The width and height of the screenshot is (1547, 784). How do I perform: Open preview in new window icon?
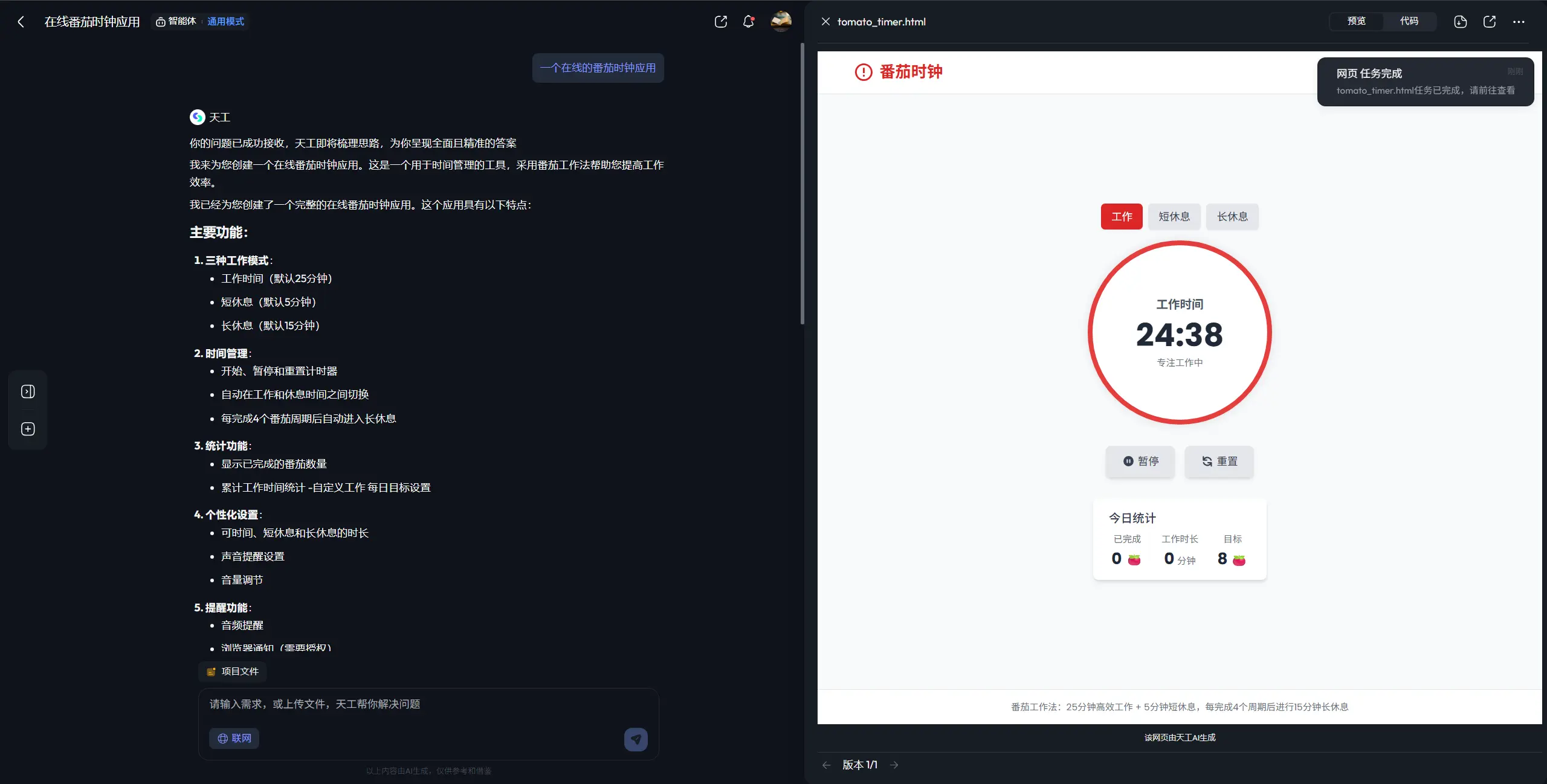(x=1489, y=22)
